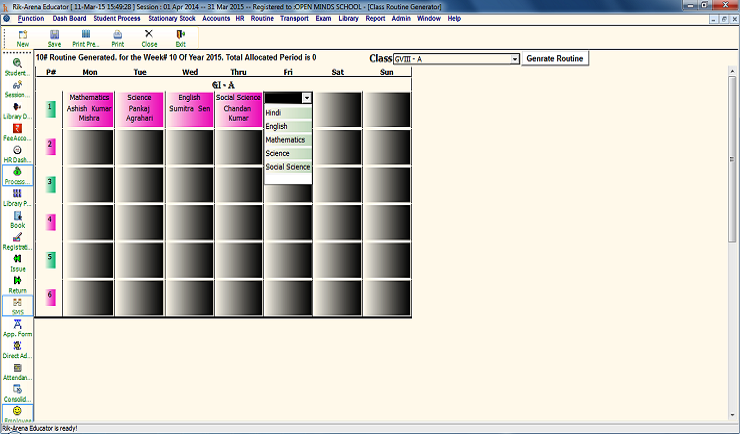Click the period 2 row number button
The width and height of the screenshot is (740, 434).
click(51, 146)
